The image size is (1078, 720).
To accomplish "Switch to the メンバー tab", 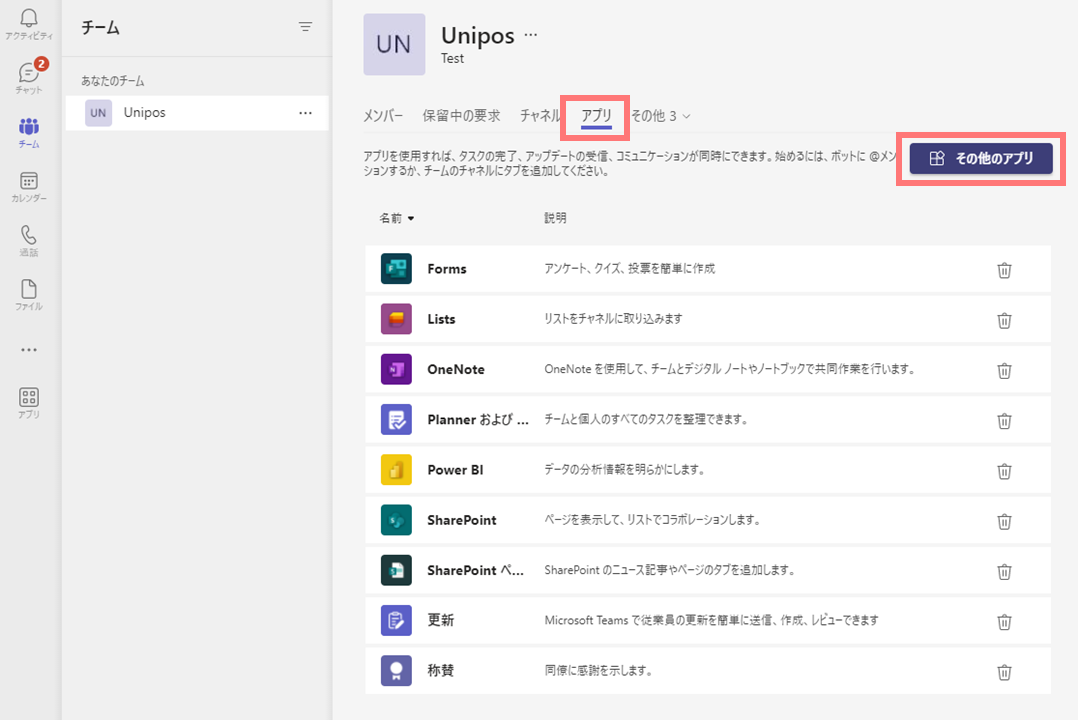I will click(x=383, y=116).
